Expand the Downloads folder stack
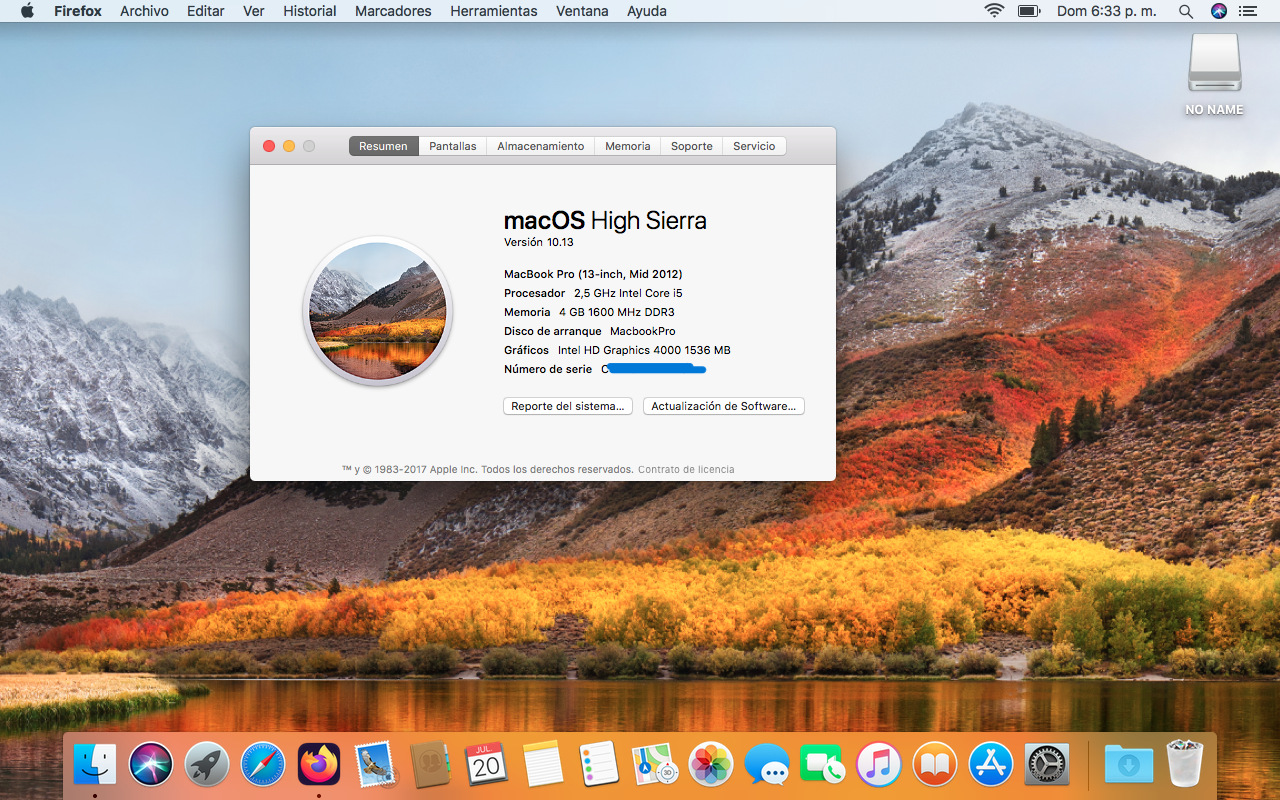The width and height of the screenshot is (1280, 800). pyautogui.click(x=1128, y=765)
